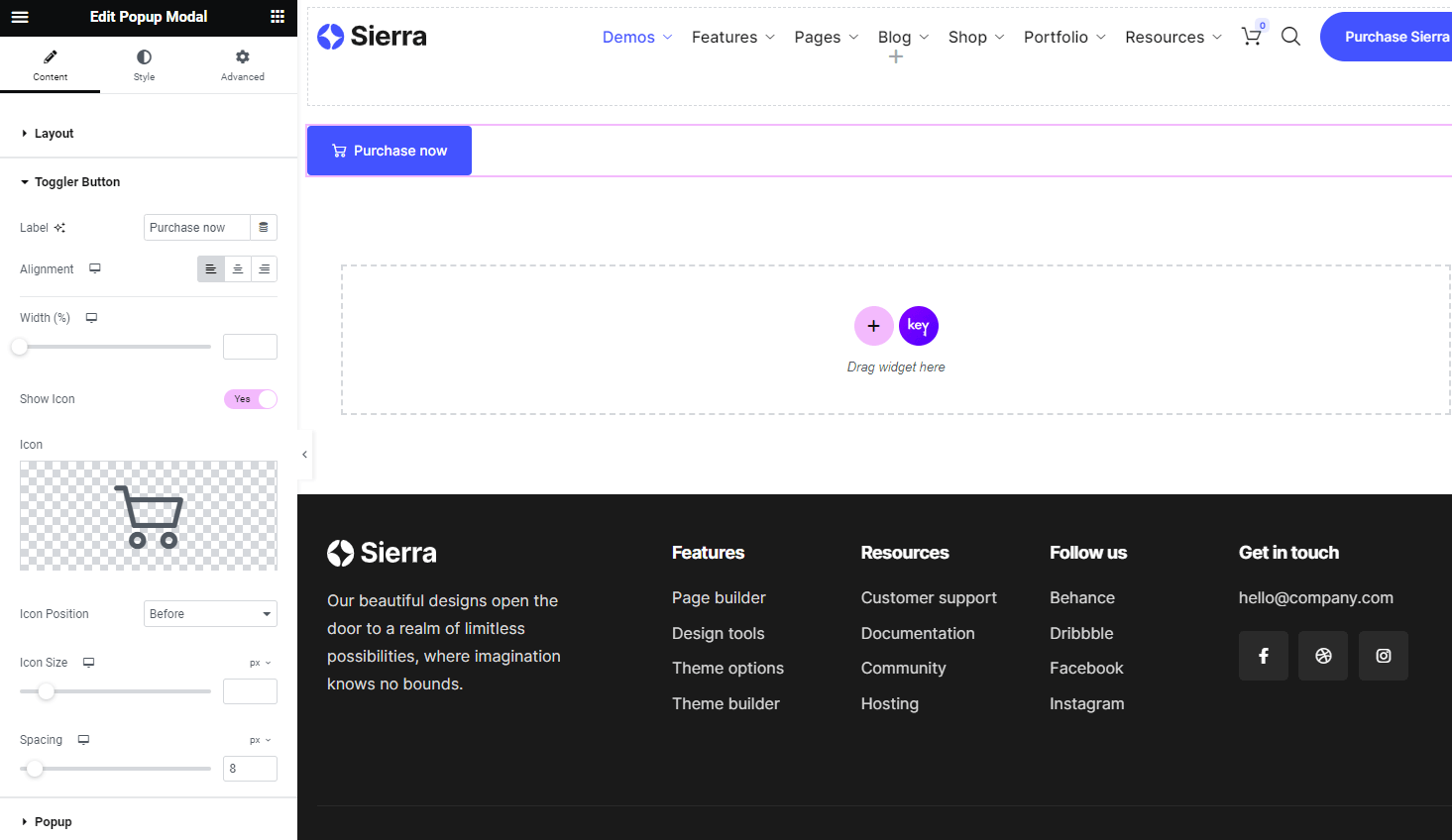Click responsive device icon beside Icon Size
The height and width of the screenshot is (840, 1452).
pos(89,663)
